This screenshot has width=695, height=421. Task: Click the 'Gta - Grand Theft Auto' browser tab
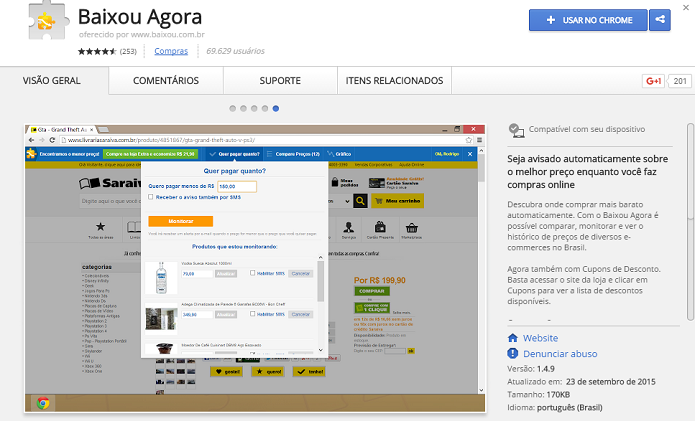62,130
